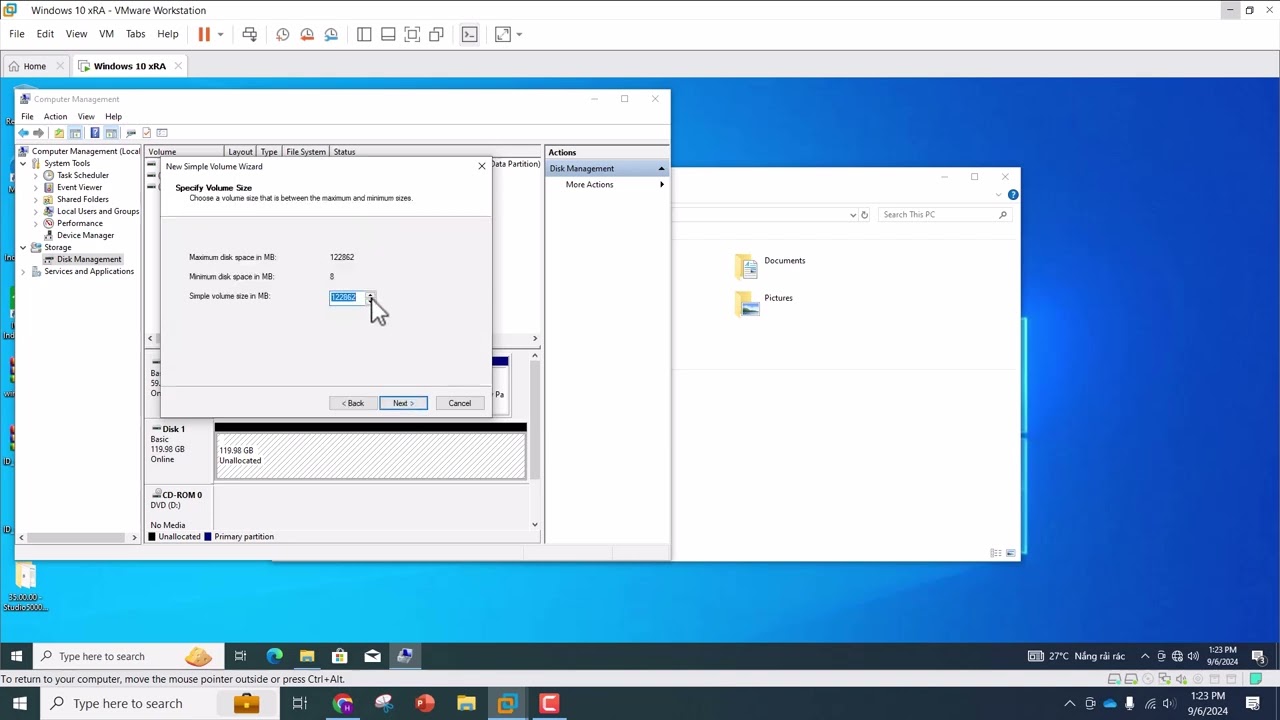1280x720 pixels.
Task: Expand Local Users and Groups node
Action: pyautogui.click(x=36, y=211)
